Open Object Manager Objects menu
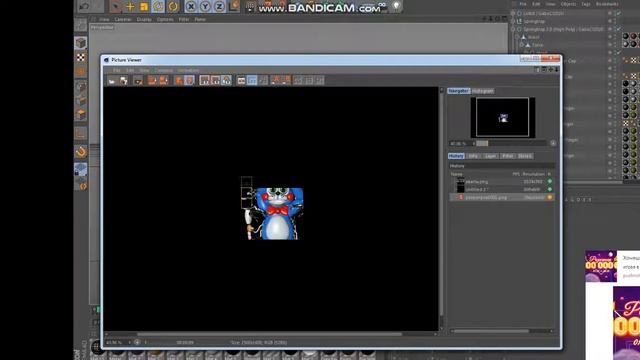 (568, 4)
